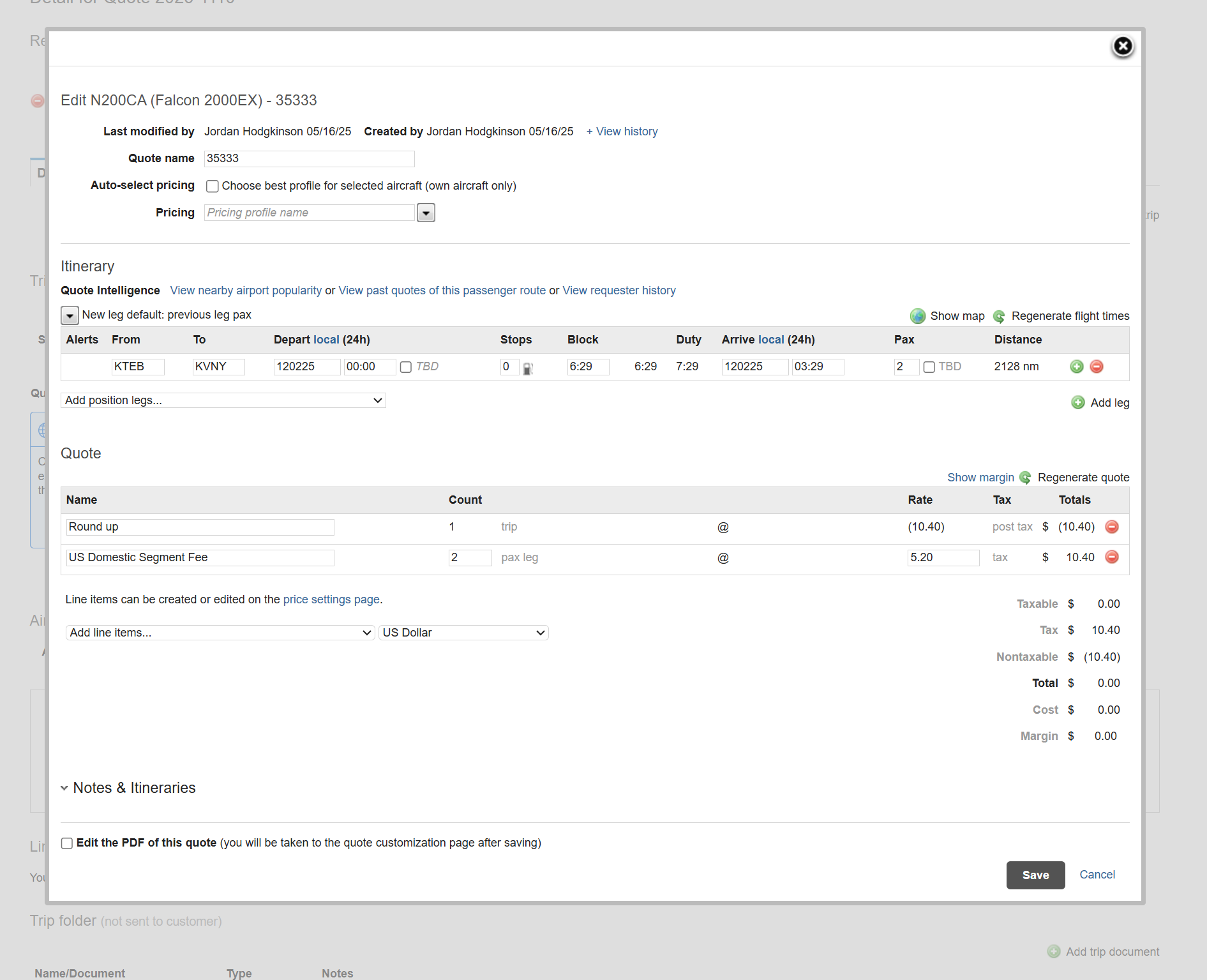Open the Pricing profile dropdown arrow
Screen dimensions: 1207x980
click(426, 213)
